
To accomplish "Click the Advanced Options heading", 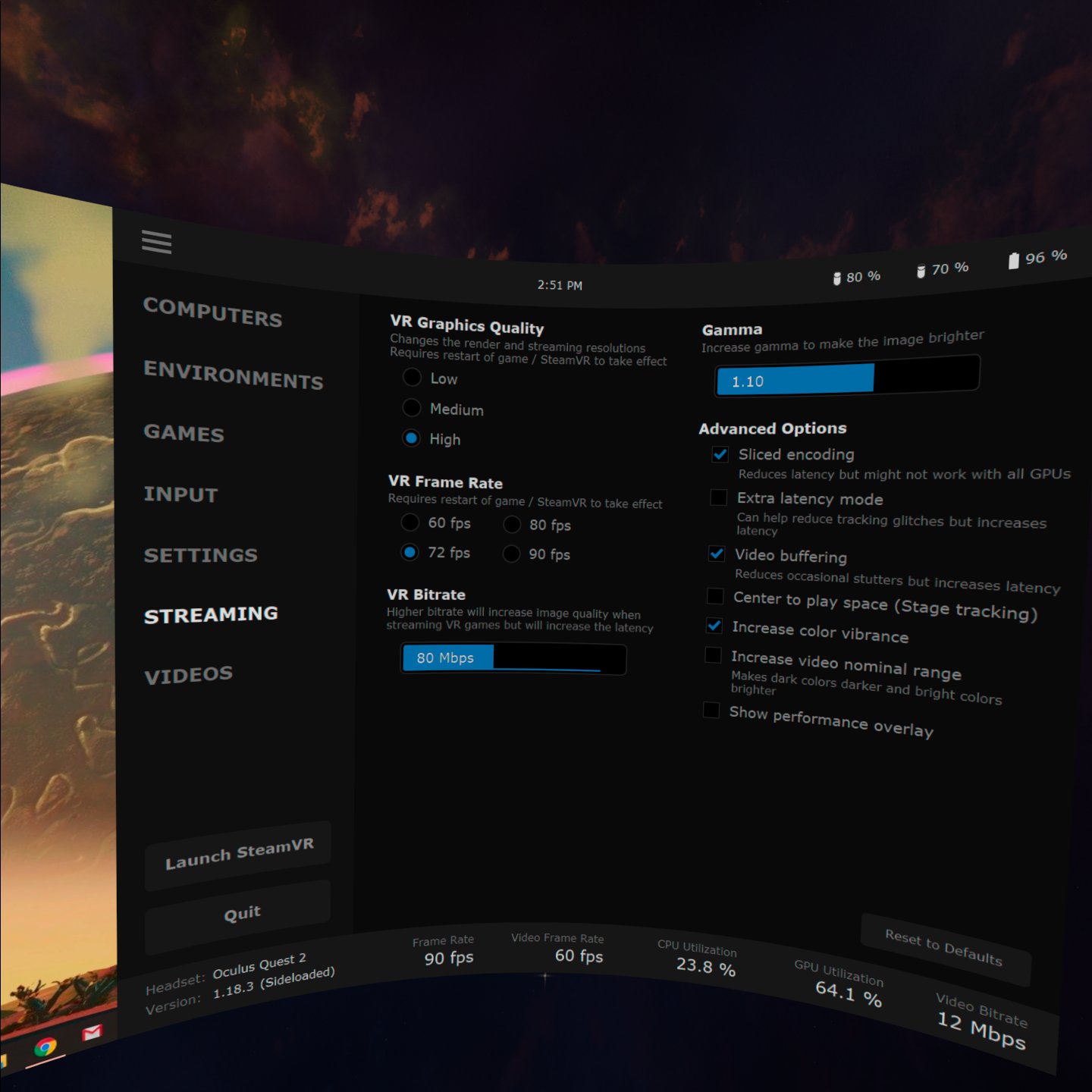I will click(x=772, y=428).
